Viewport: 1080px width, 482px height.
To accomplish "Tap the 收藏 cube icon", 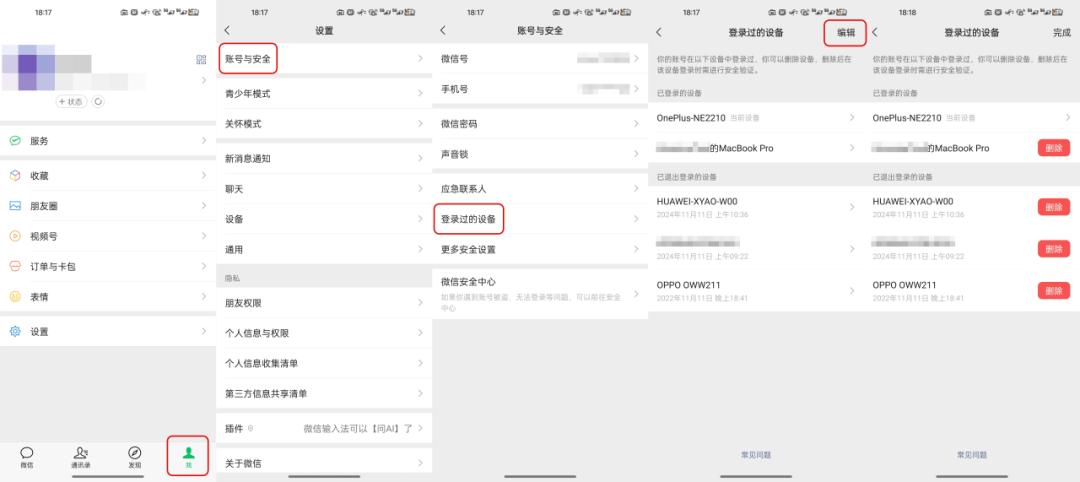I will [15, 175].
